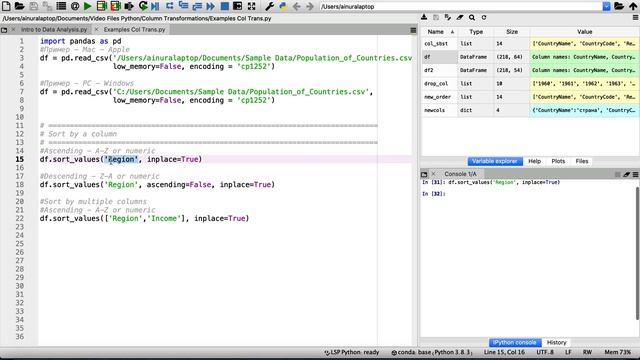Step return debug icon
The height and width of the screenshot is (360, 640).
click(197, 6)
